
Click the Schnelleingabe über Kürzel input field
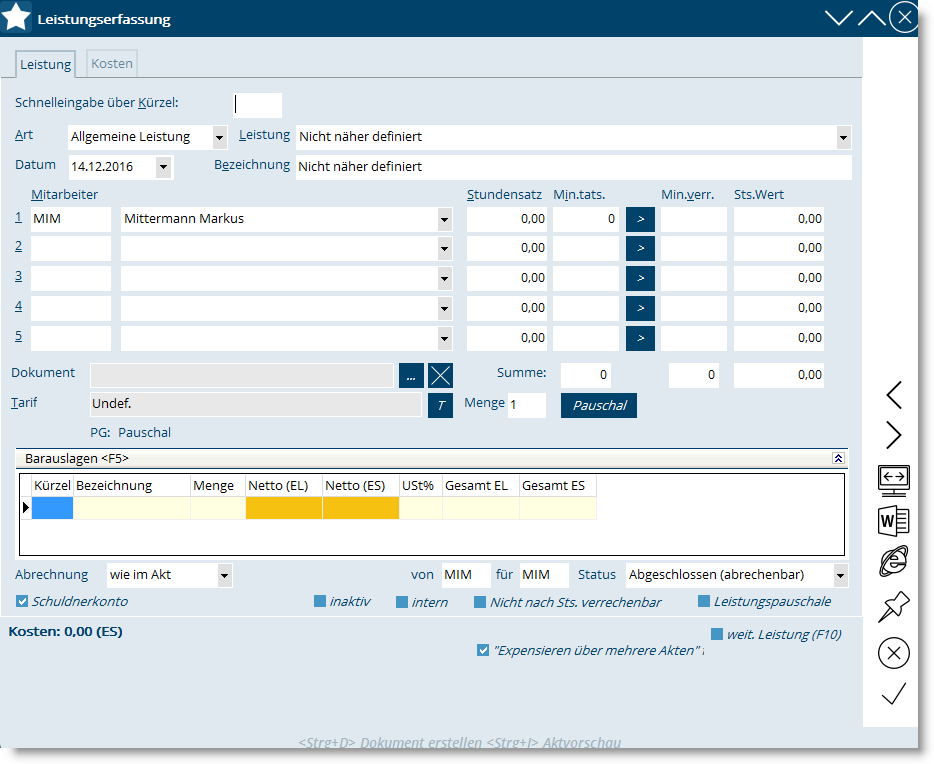coord(258,105)
